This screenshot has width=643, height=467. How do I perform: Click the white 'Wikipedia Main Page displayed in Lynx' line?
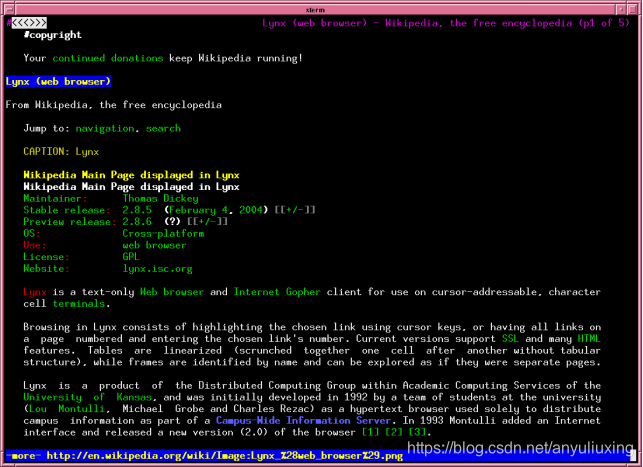coord(131,187)
